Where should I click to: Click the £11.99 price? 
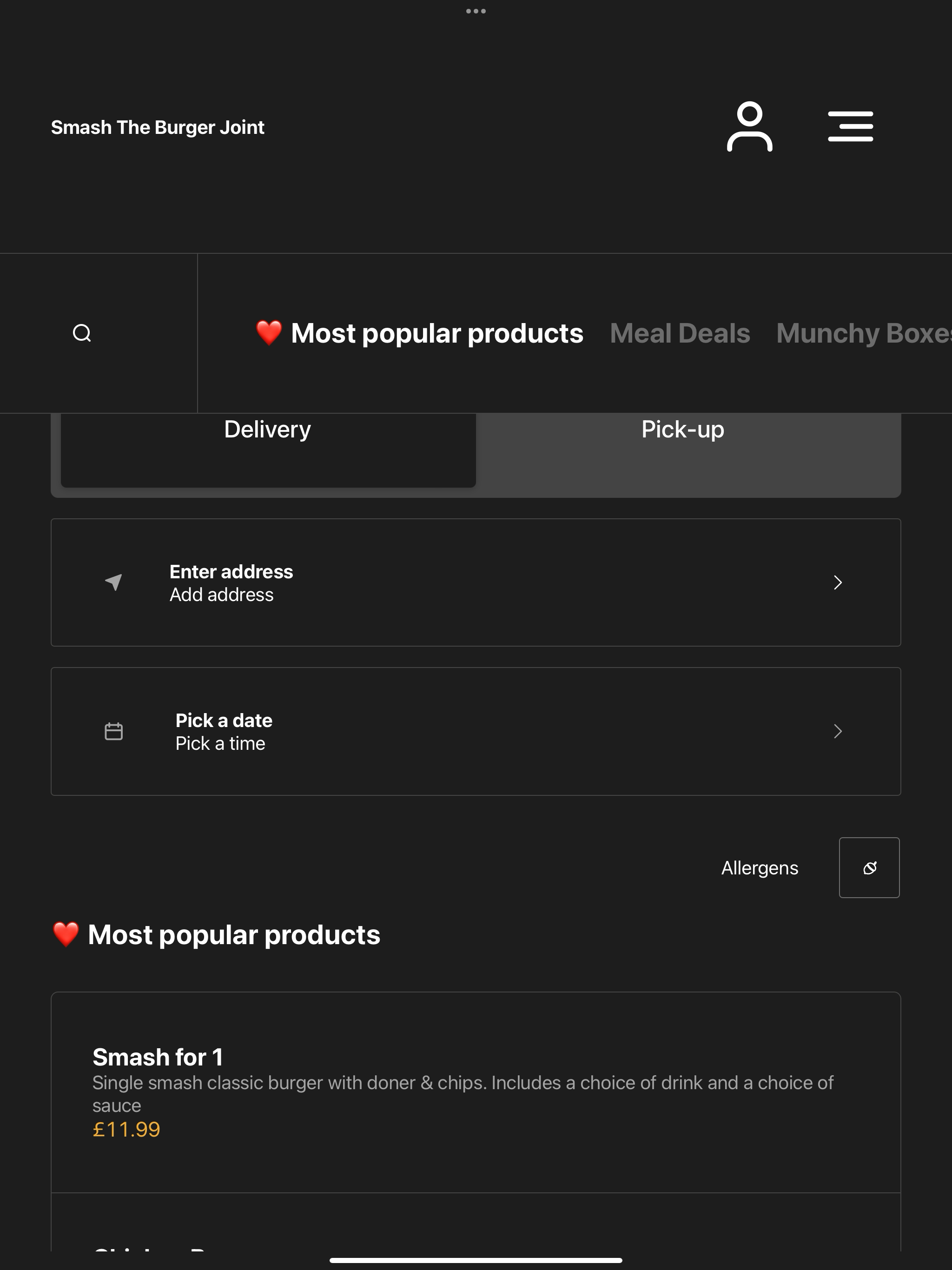[126, 1129]
